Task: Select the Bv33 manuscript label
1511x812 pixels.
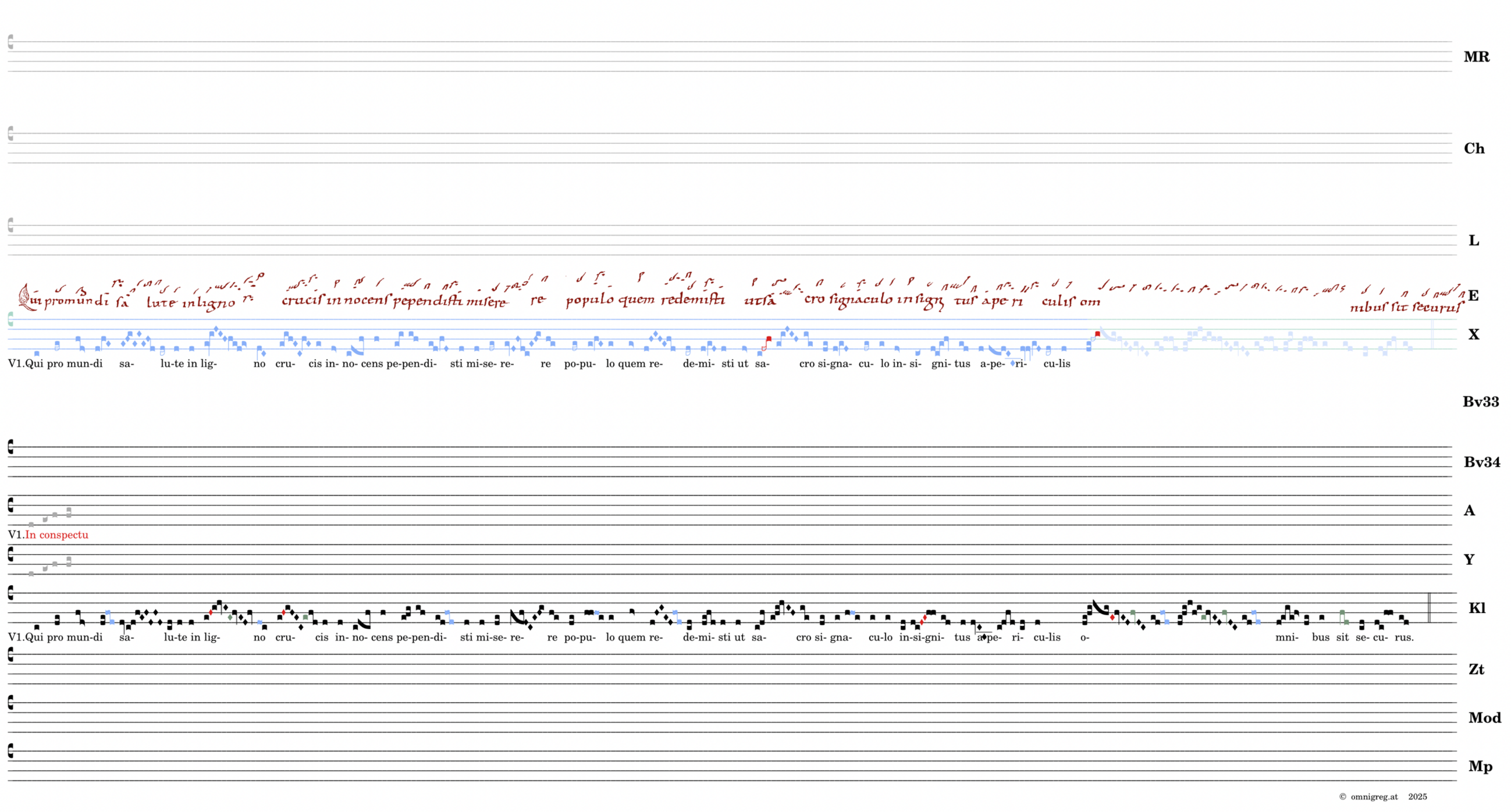Action: [x=1481, y=401]
